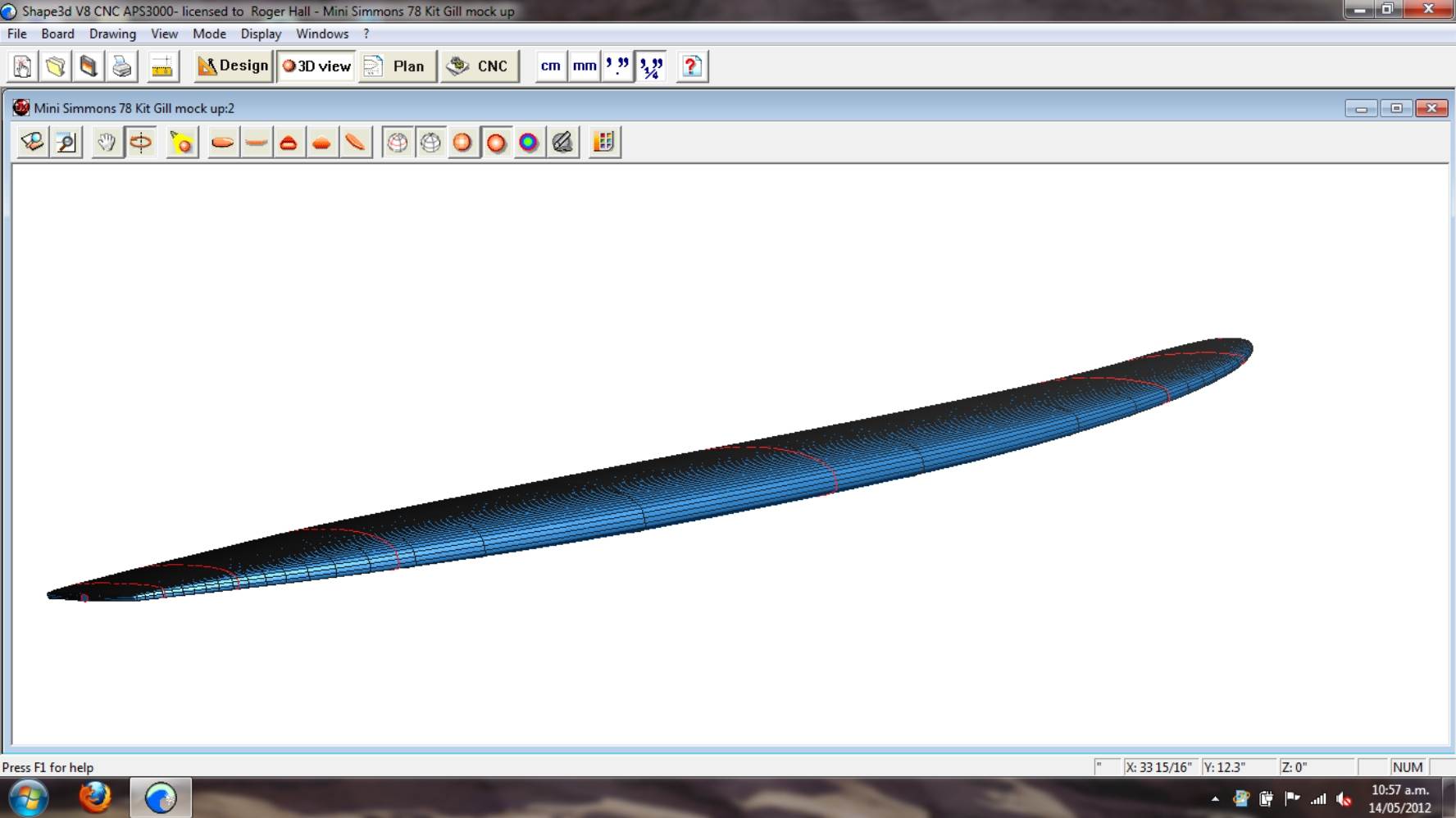Toggle the rainbow color-map rendering mode
The image size is (1456, 818).
(x=529, y=143)
